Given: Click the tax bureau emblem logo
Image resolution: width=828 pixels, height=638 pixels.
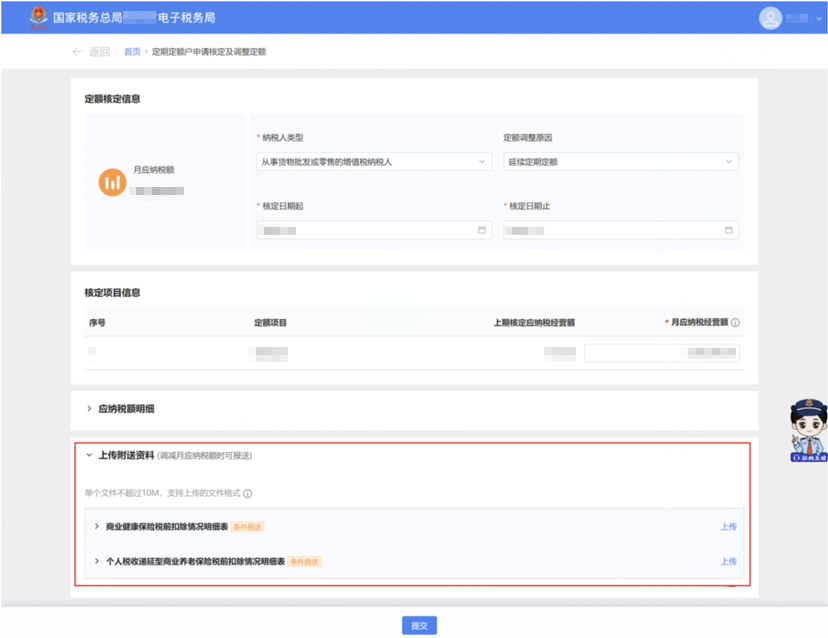Looking at the screenshot, I should pyautogui.click(x=38, y=18).
